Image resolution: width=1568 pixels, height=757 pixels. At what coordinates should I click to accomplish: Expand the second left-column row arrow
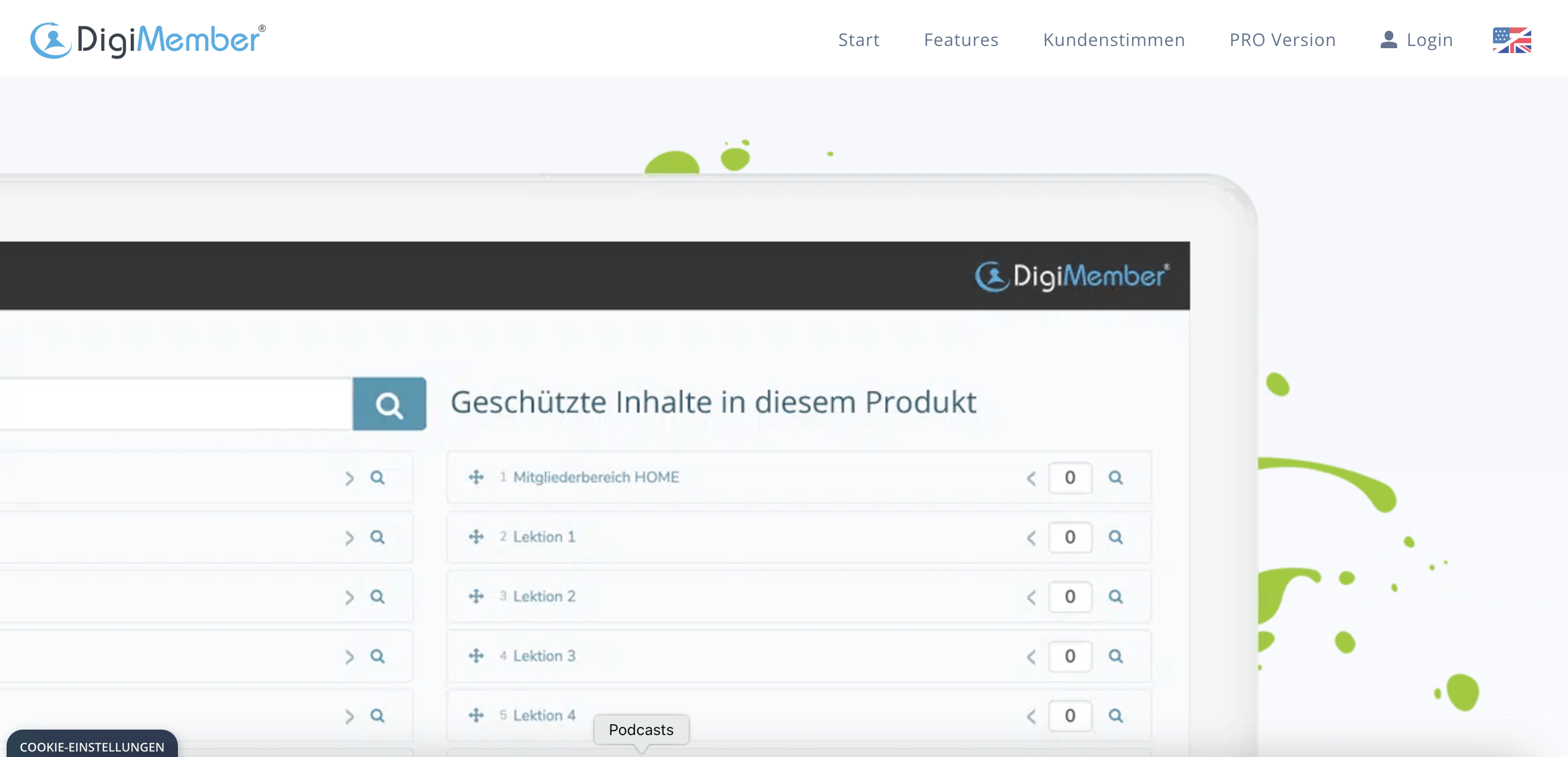pyautogui.click(x=349, y=538)
